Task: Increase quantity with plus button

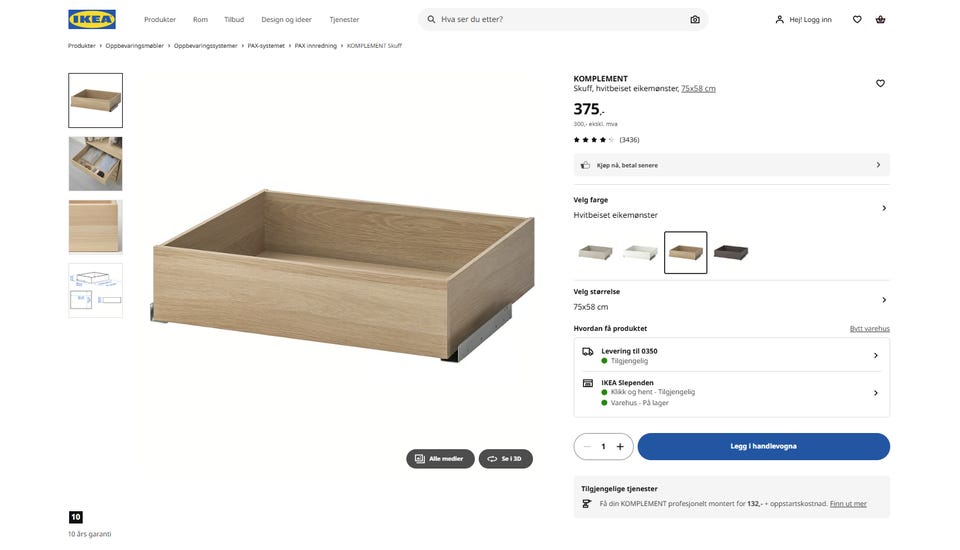Action: (x=620, y=447)
